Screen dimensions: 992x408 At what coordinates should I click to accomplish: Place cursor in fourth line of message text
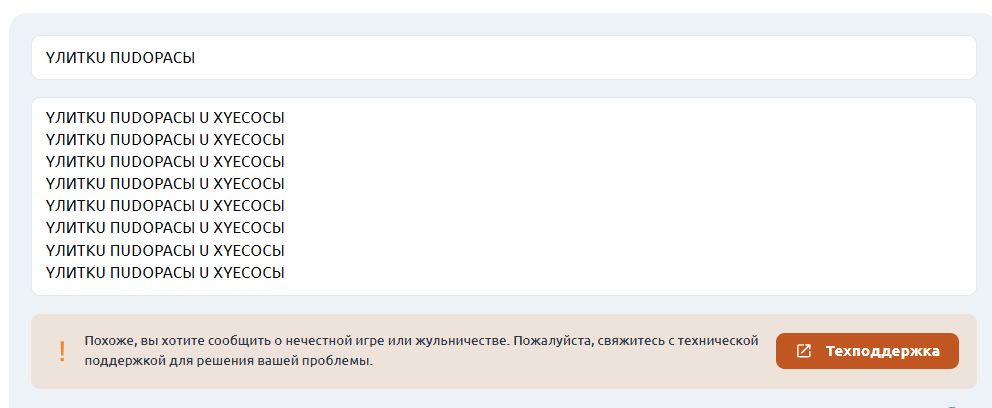coord(164,184)
